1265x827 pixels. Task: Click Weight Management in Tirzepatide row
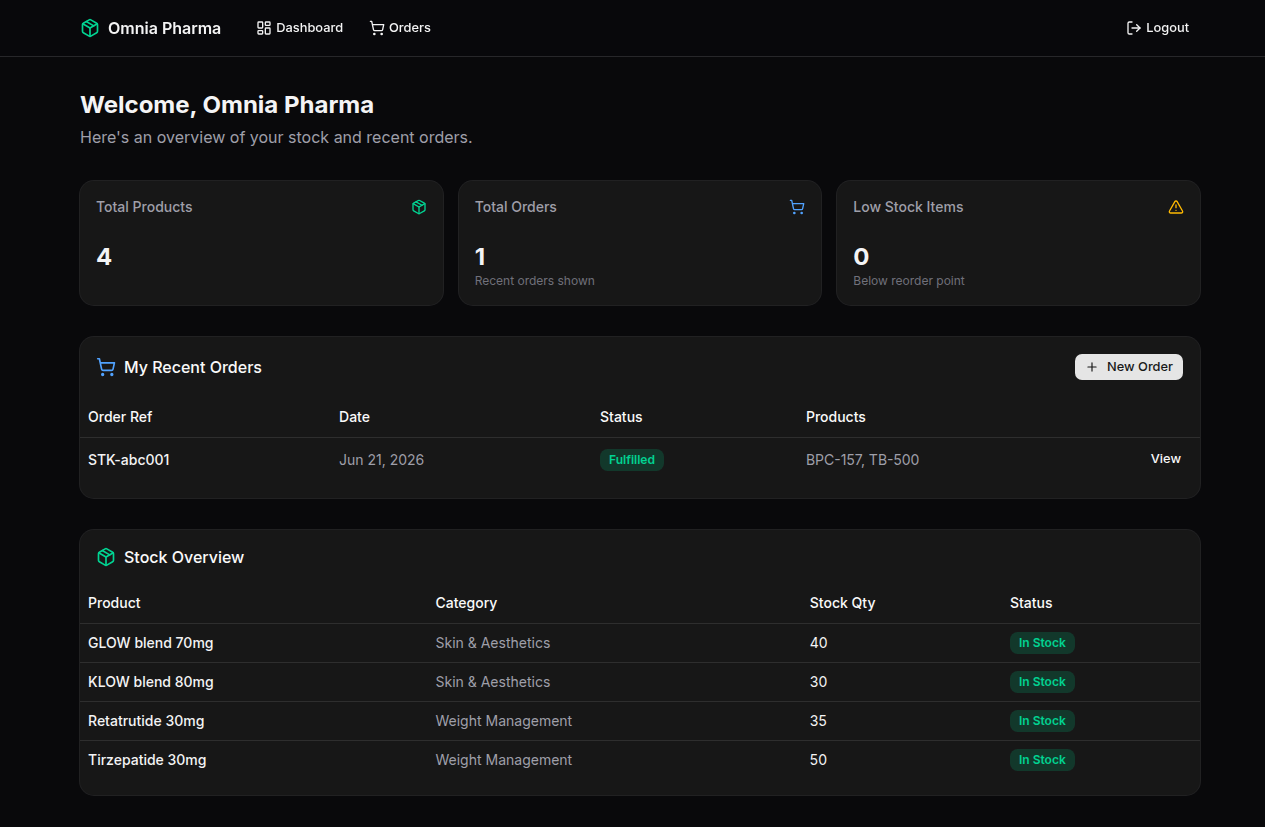[504, 760]
